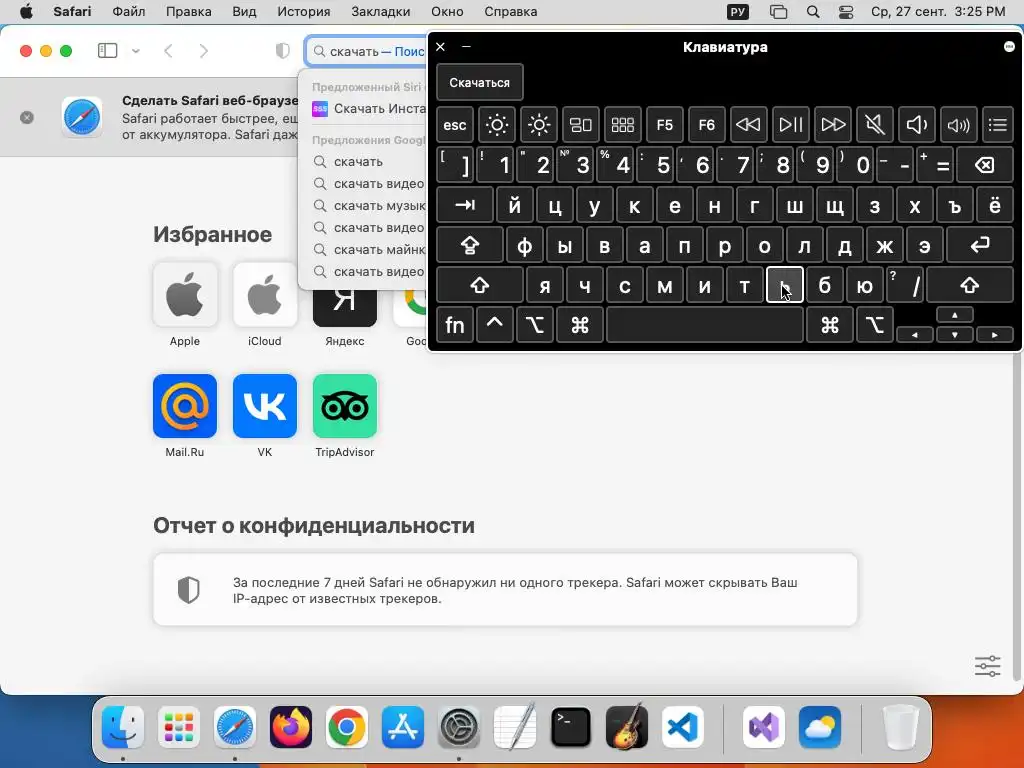Open Control Center in menu bar
The width and height of the screenshot is (1024, 768).
846,12
